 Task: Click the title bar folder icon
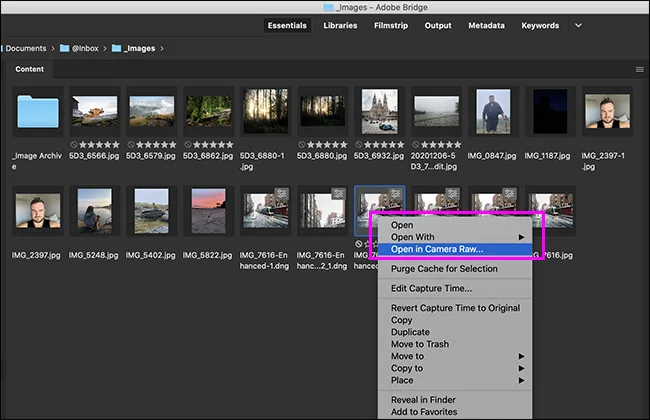(x=329, y=8)
